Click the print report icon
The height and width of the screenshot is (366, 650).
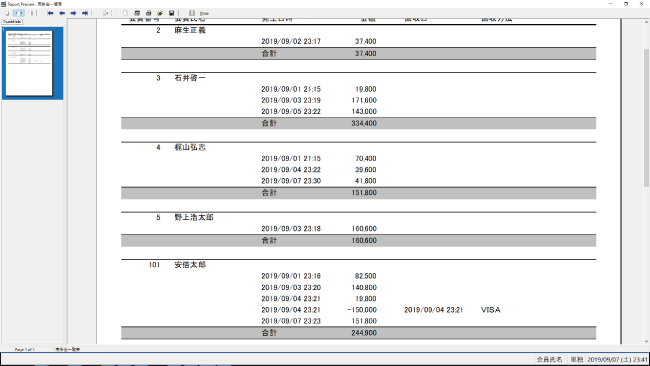[x=148, y=13]
